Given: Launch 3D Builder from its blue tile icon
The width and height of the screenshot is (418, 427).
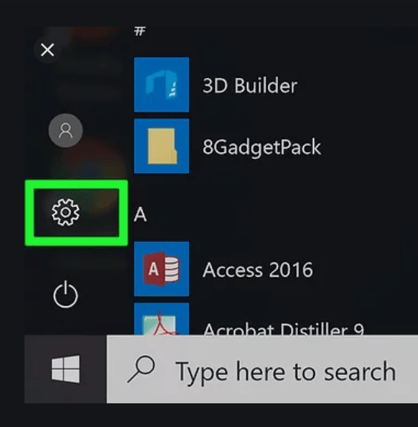Looking at the screenshot, I should tap(161, 85).
